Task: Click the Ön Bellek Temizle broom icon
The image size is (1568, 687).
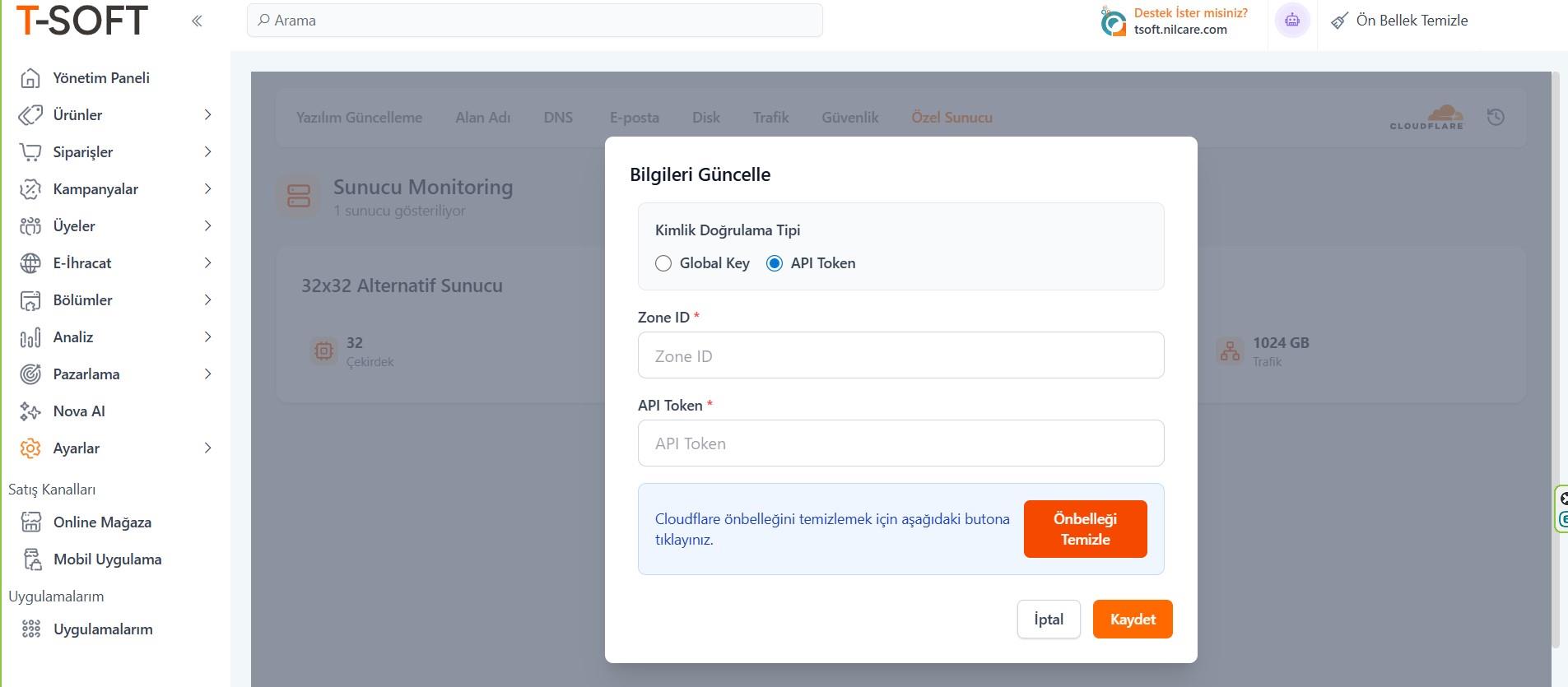Action: click(x=1340, y=21)
